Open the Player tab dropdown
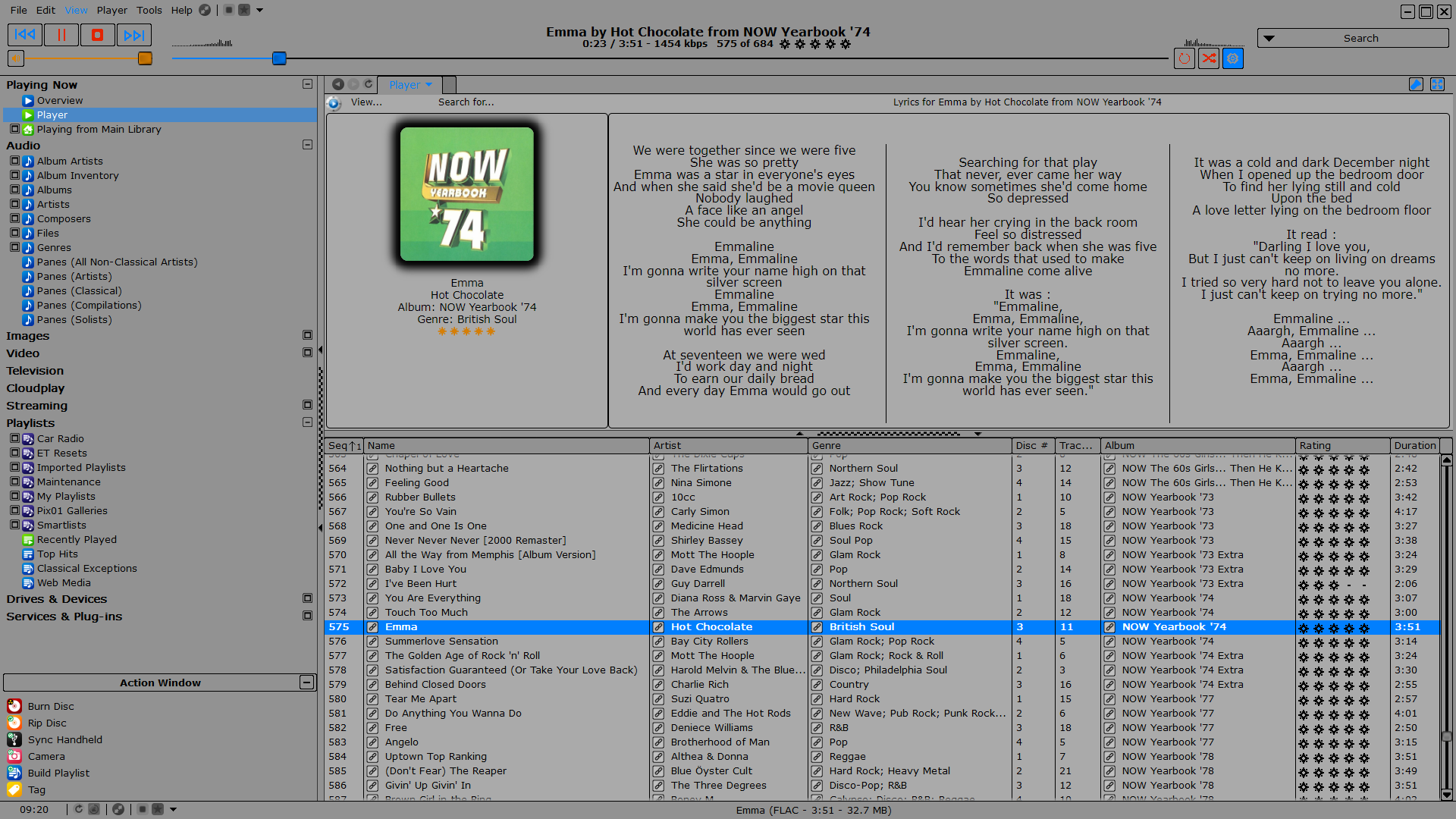Image resolution: width=1456 pixels, height=819 pixels. pyautogui.click(x=428, y=85)
